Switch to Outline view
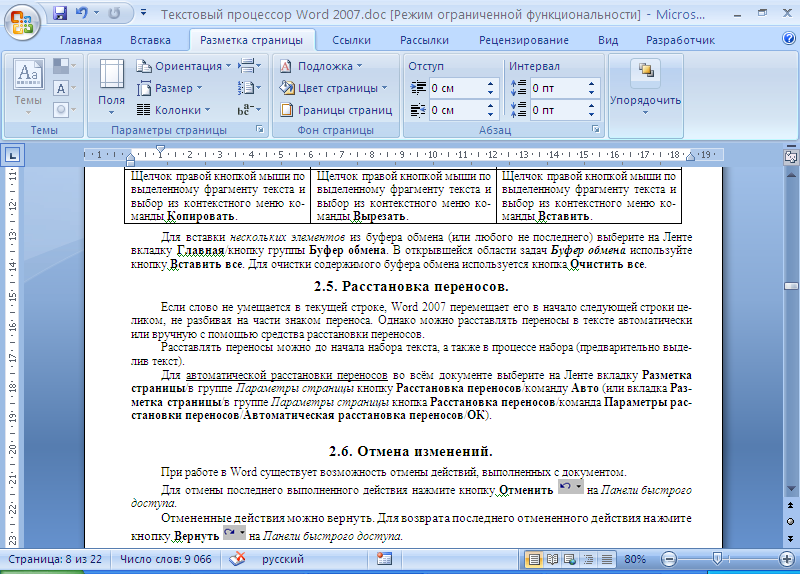 click(x=588, y=560)
